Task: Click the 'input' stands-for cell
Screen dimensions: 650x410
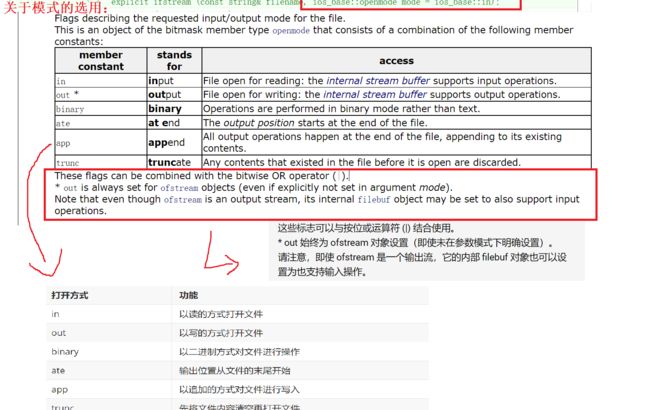Action: (x=174, y=81)
